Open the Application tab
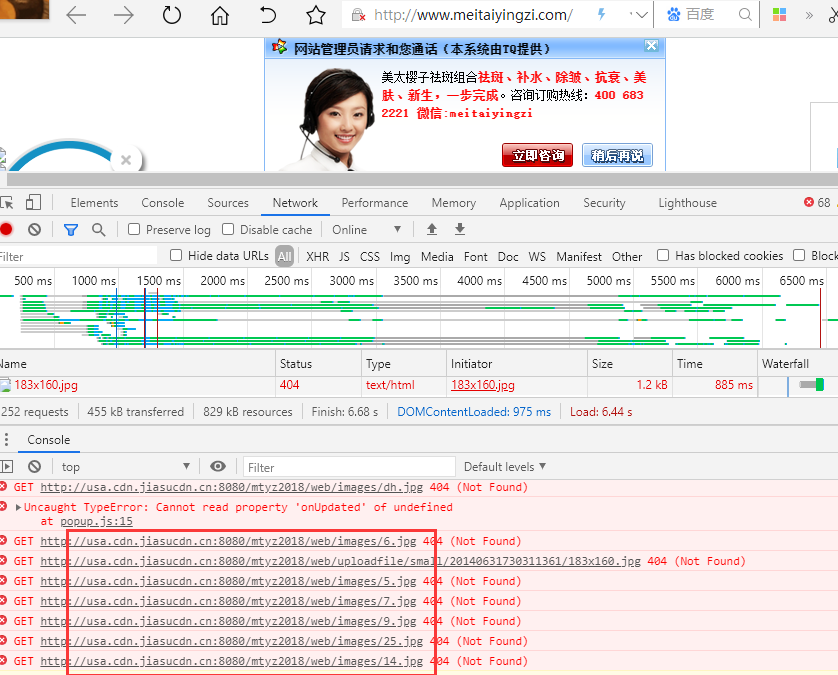 [529, 203]
